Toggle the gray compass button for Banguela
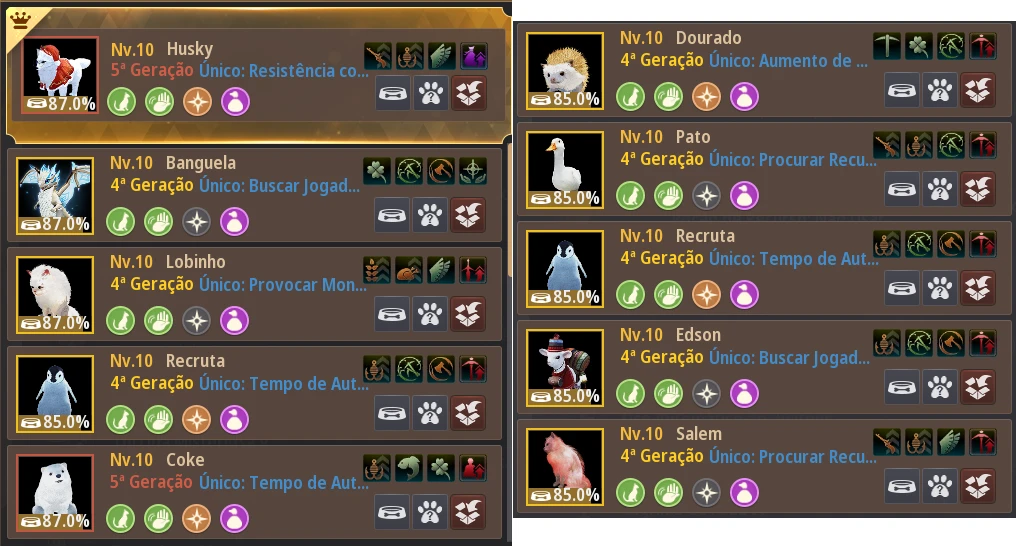The height and width of the screenshot is (547, 1016). (196, 222)
